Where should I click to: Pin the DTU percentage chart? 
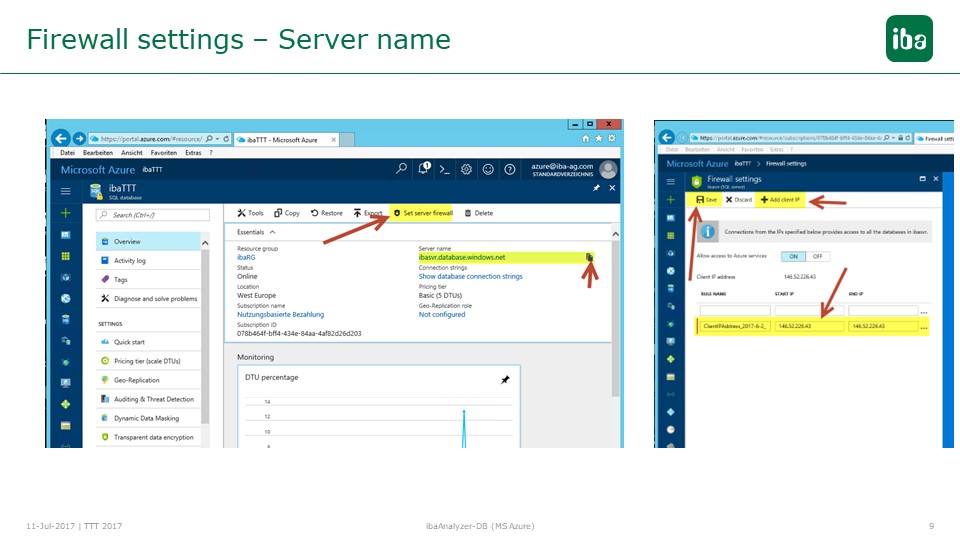(x=505, y=380)
